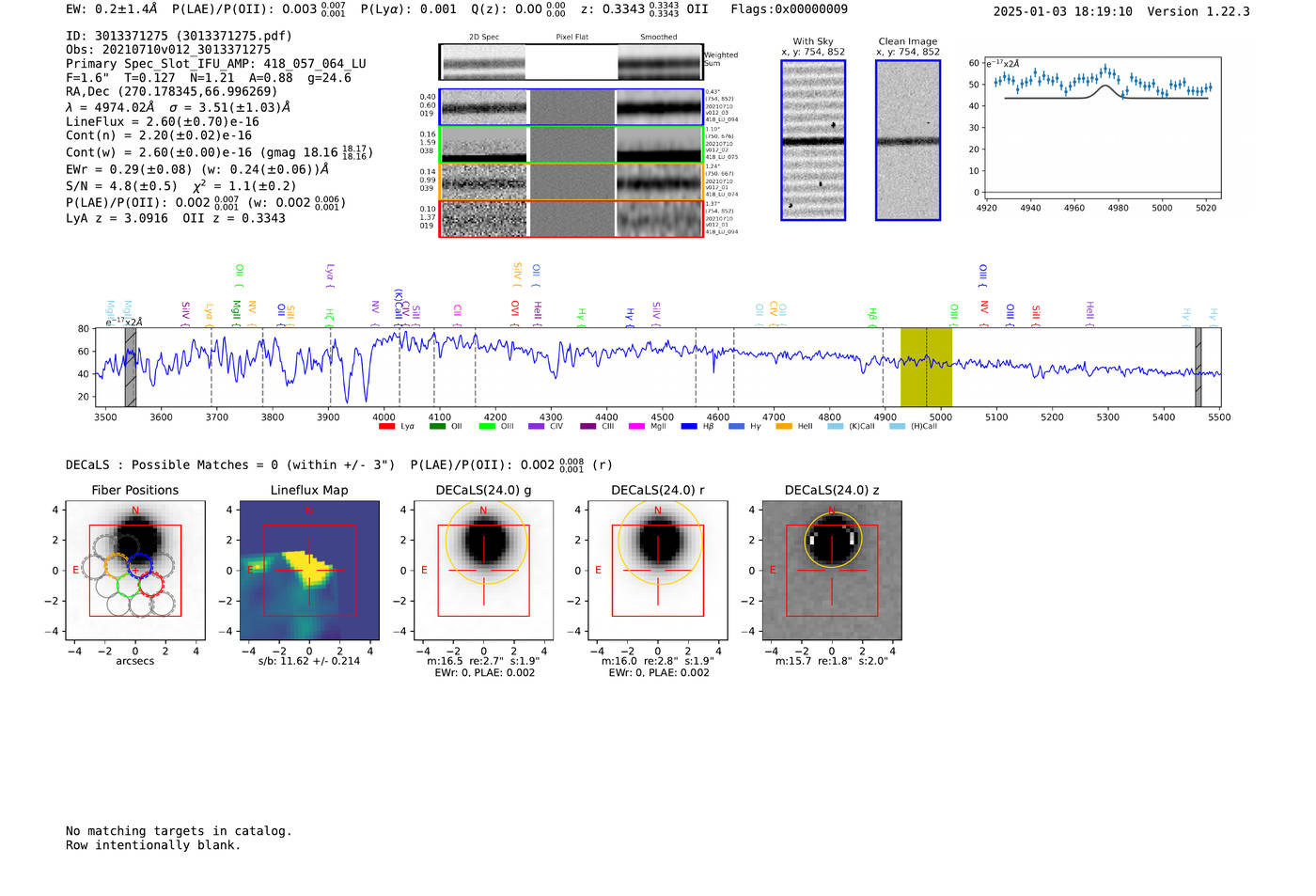This screenshot has height=896, width=1316.
Task: Click the LyA z = 3.0916 text
Action: pyautogui.click(x=117, y=218)
